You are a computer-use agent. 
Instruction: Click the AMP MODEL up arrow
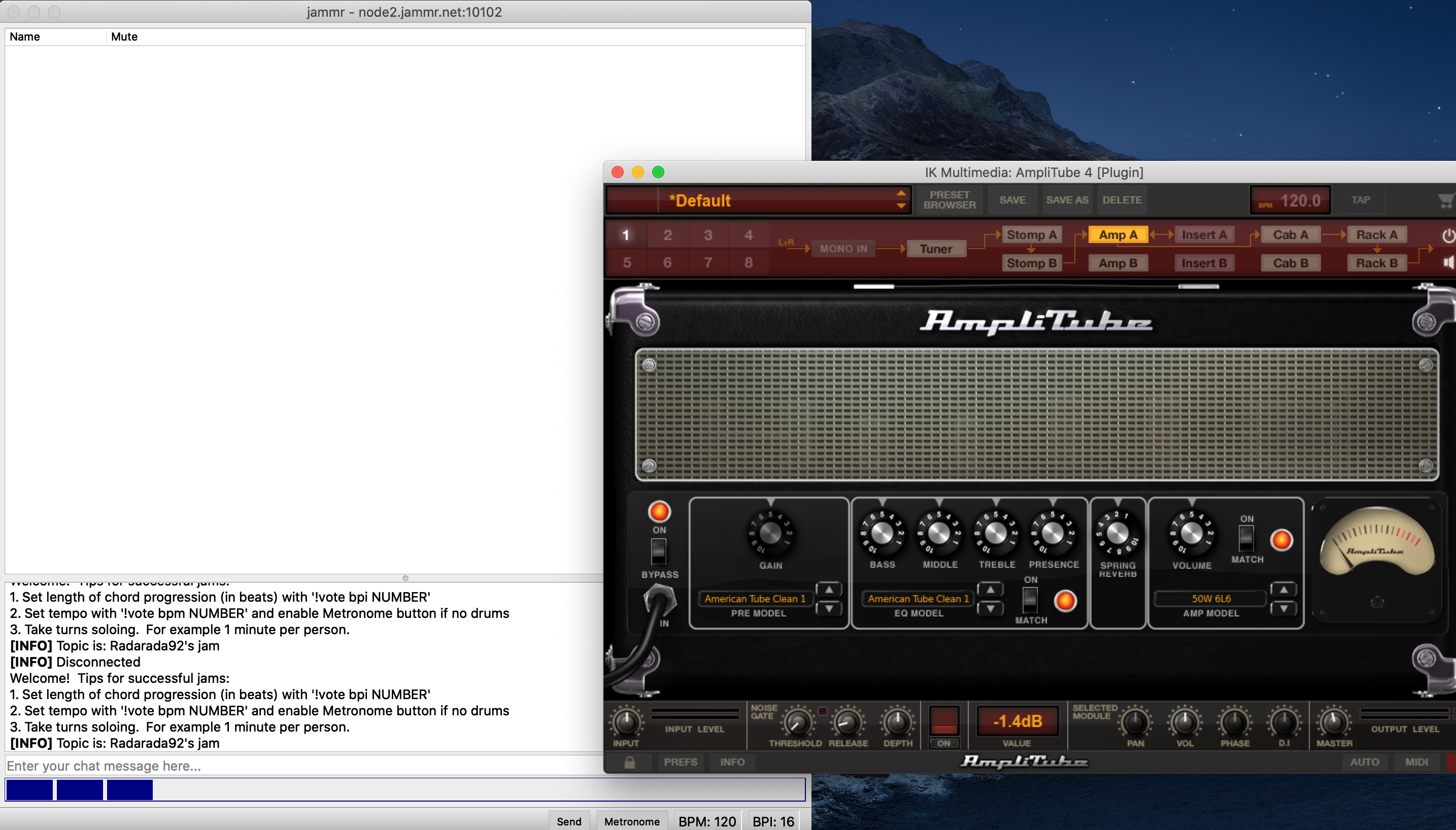point(1283,590)
